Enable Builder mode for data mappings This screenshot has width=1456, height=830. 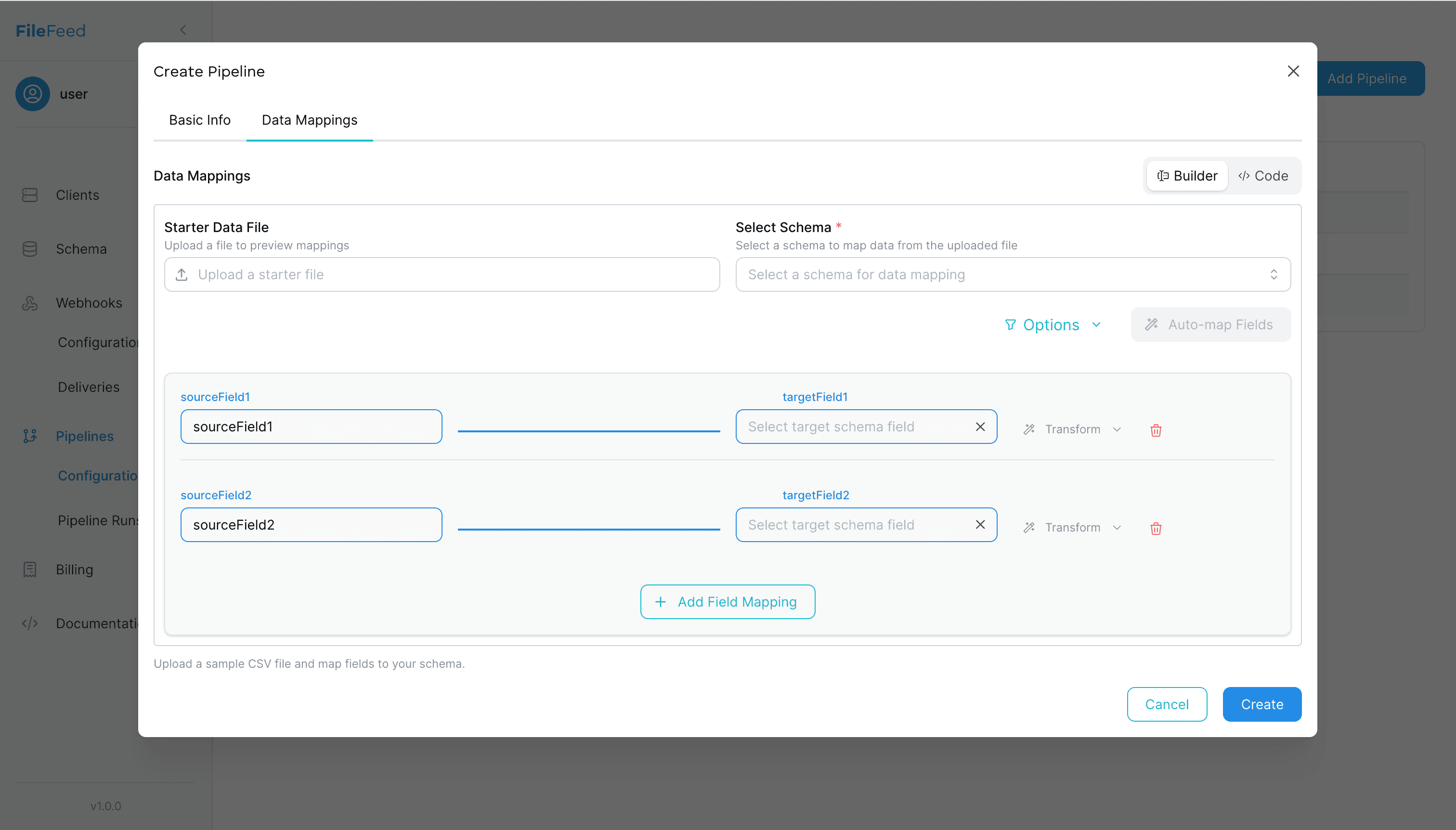click(x=1186, y=176)
